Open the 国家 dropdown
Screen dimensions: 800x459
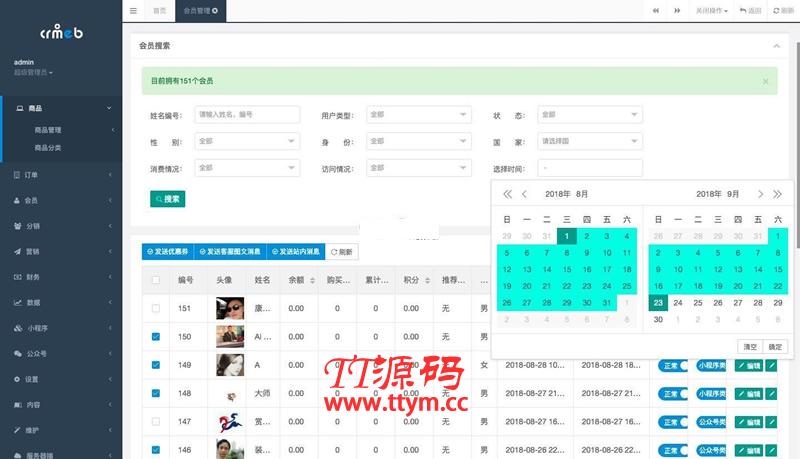590,141
